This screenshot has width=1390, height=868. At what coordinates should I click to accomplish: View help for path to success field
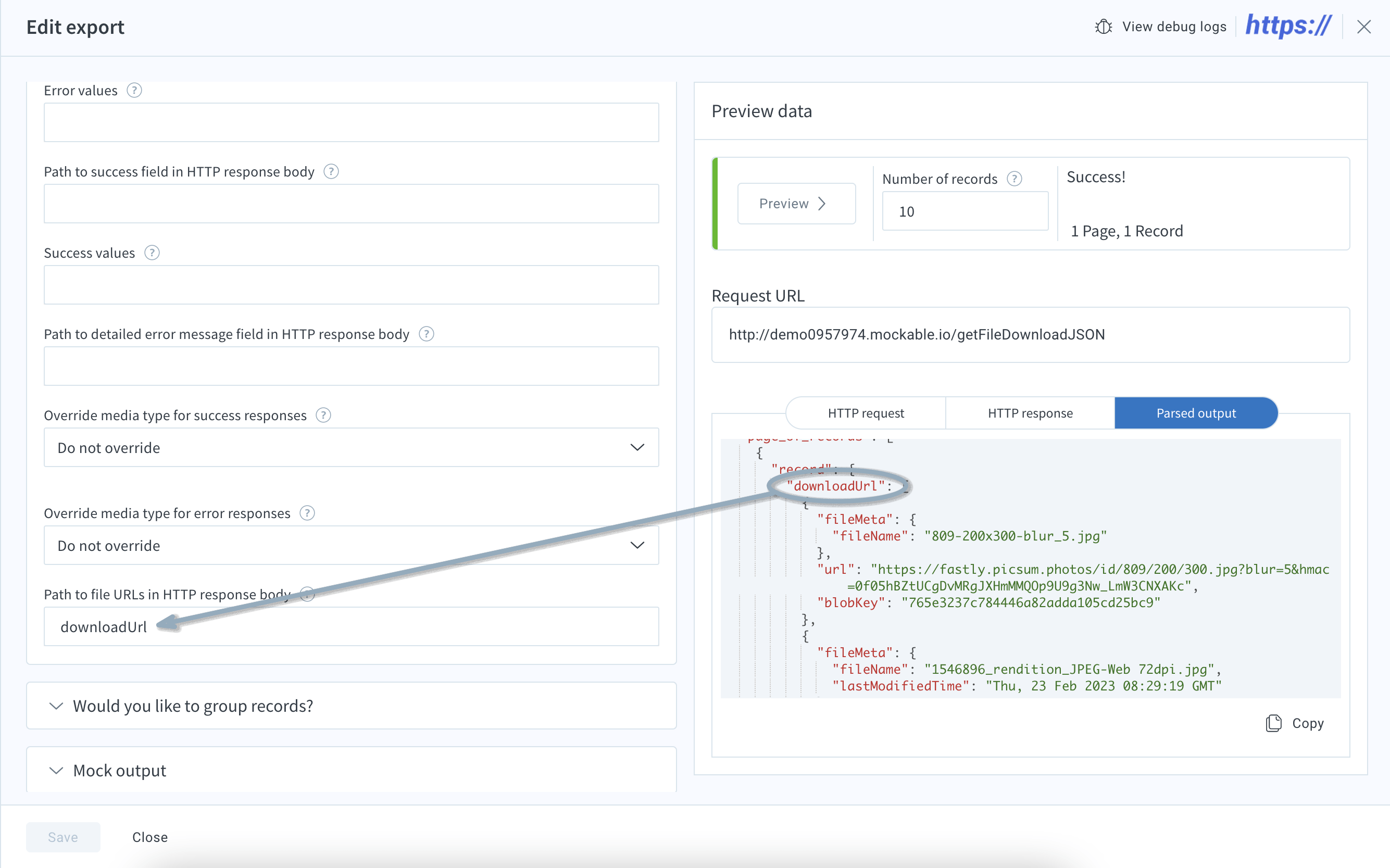[331, 171]
